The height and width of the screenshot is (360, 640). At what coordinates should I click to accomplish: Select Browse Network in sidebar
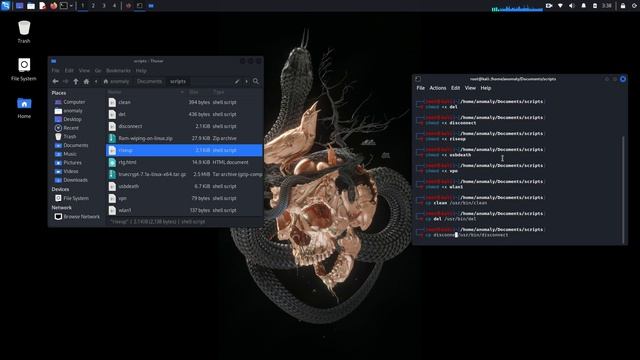(x=76, y=217)
